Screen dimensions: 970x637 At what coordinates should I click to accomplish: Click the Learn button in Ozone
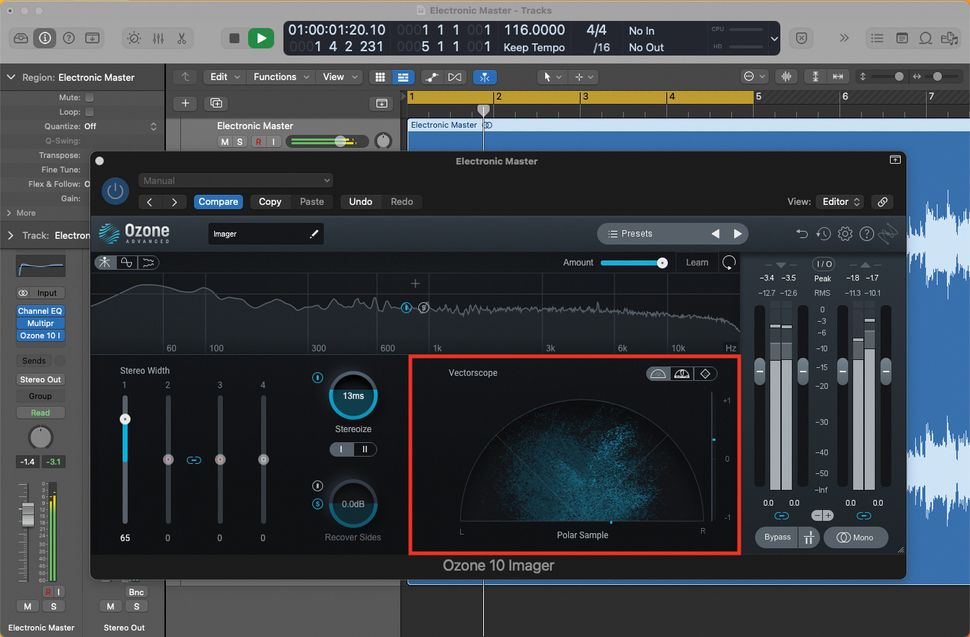coord(697,262)
